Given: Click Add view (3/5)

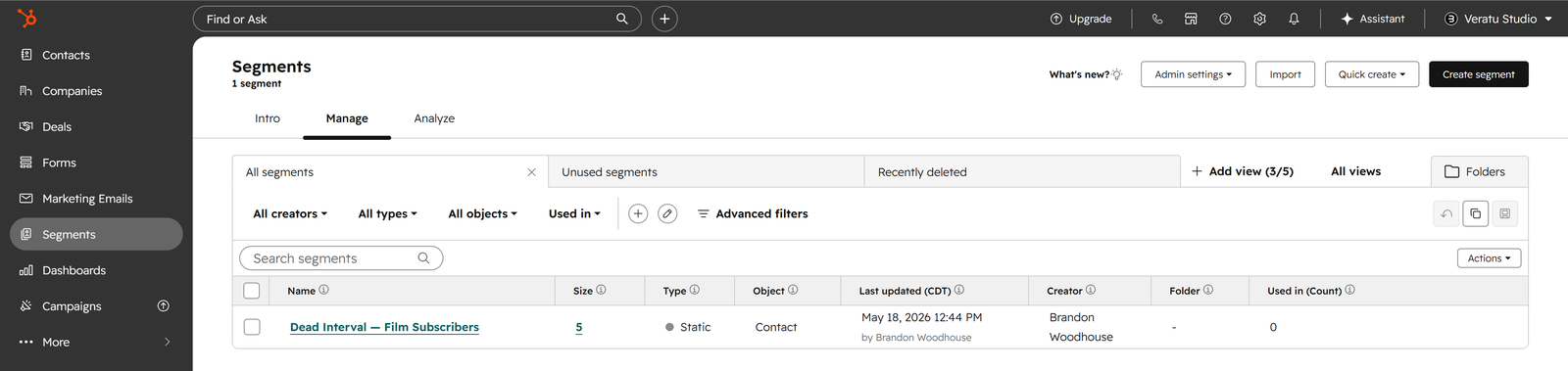Looking at the screenshot, I should pyautogui.click(x=1243, y=171).
